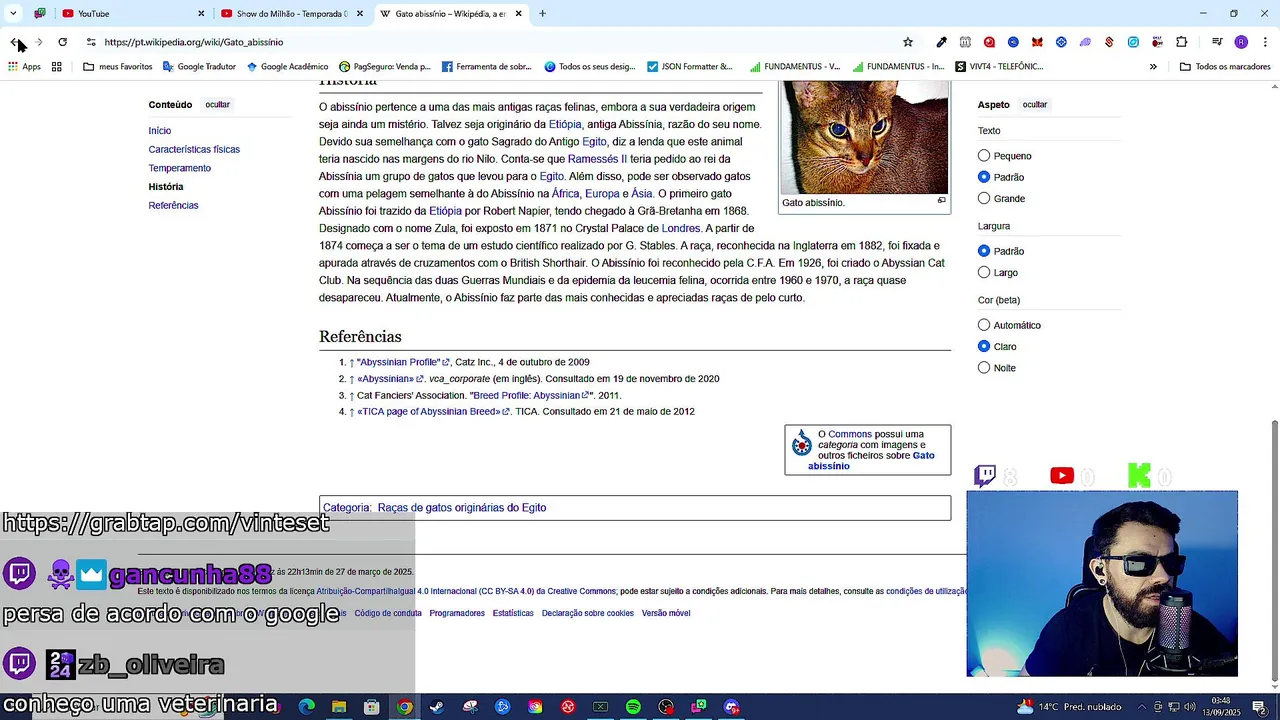Open Microsoft Store from the taskbar
Viewport: 1280px width, 720px height.
372,707
